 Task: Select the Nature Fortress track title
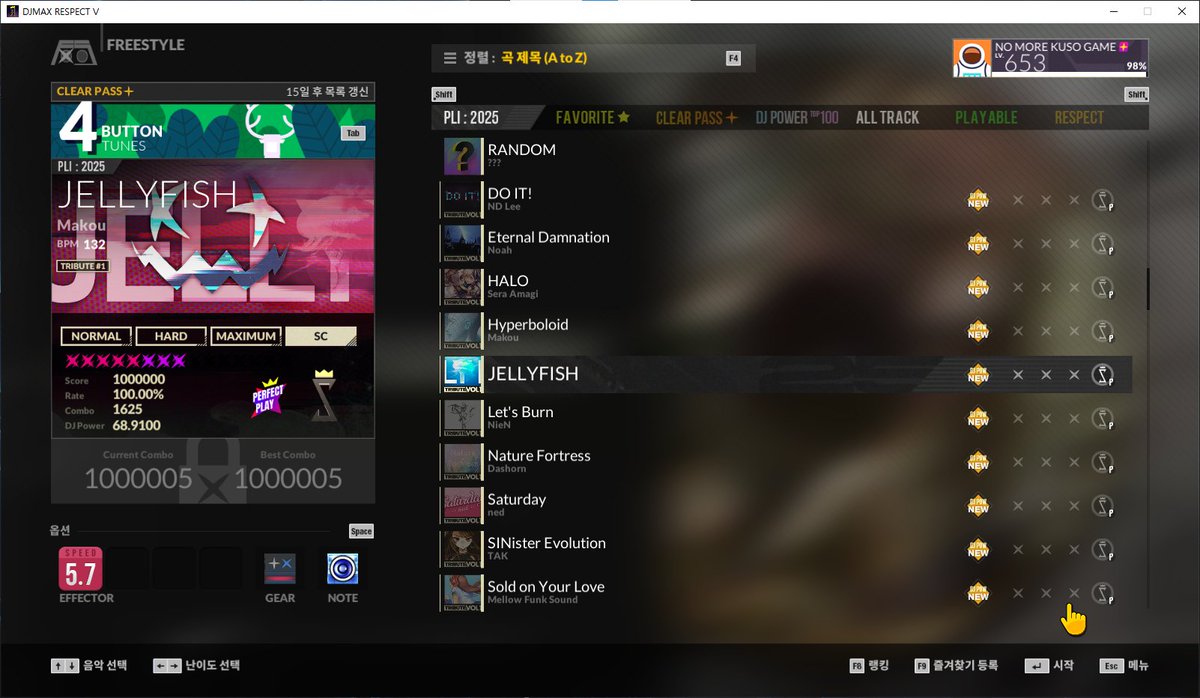click(x=539, y=456)
